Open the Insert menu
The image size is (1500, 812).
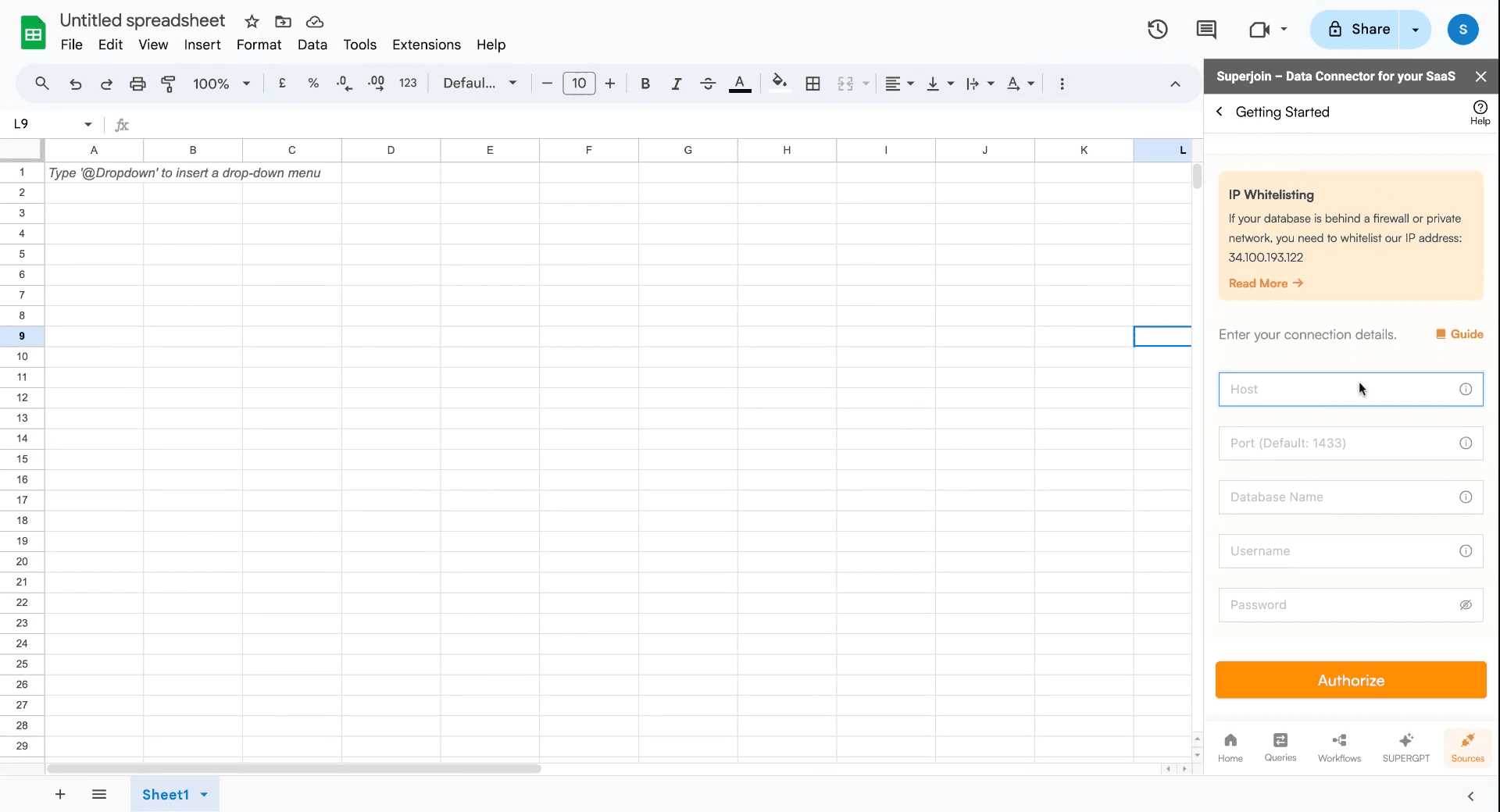click(x=202, y=45)
